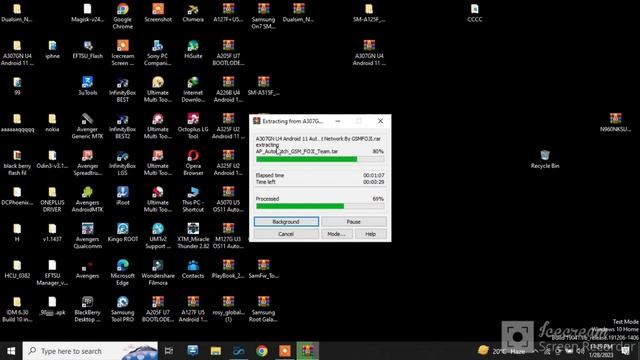Open the Screenshot desktop icon
Screen dimensions: 640x360
tap(158, 13)
